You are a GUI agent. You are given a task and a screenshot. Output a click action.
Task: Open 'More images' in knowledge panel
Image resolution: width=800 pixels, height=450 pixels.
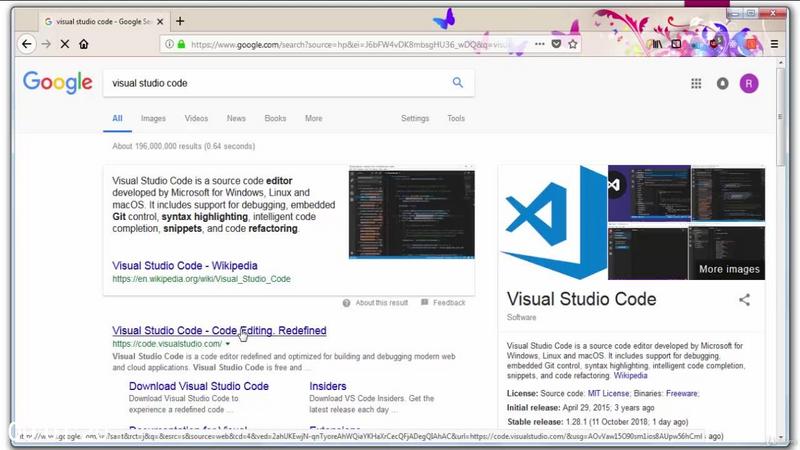pyautogui.click(x=729, y=269)
